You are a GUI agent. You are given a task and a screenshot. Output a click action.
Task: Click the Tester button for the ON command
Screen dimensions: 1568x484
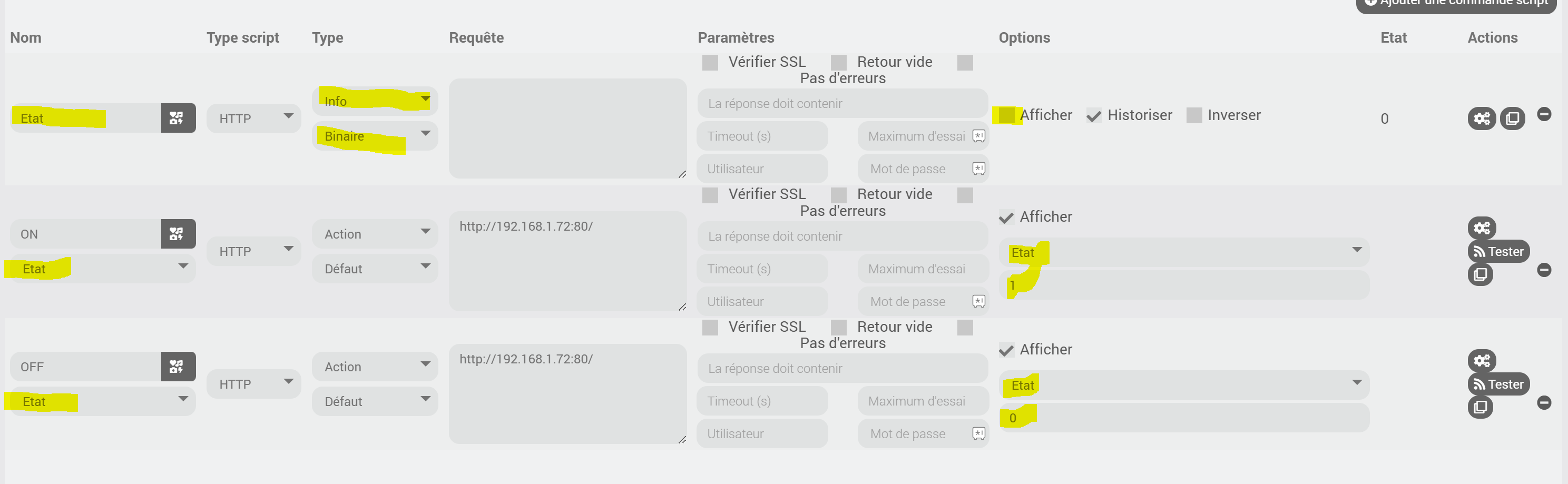[1498, 251]
